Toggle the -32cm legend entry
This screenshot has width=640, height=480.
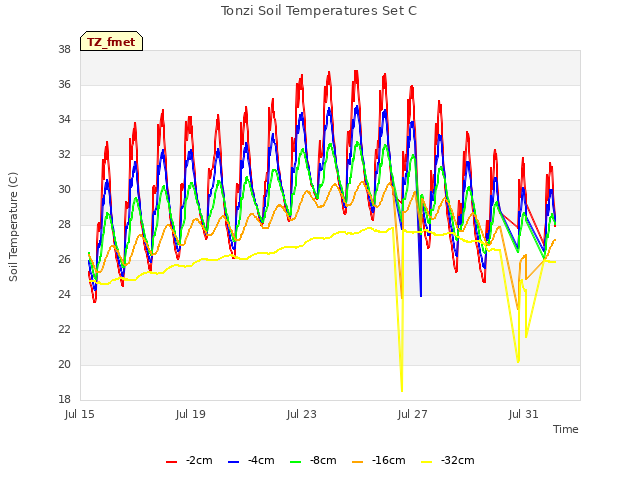point(448,460)
